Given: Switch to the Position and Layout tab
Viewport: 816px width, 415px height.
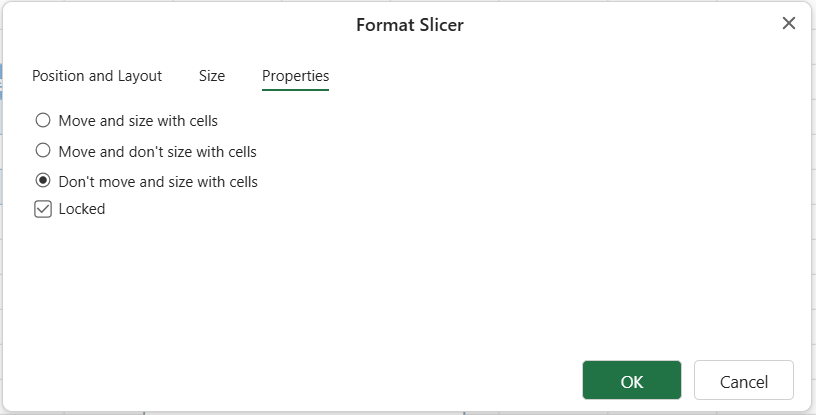Looking at the screenshot, I should tap(97, 76).
